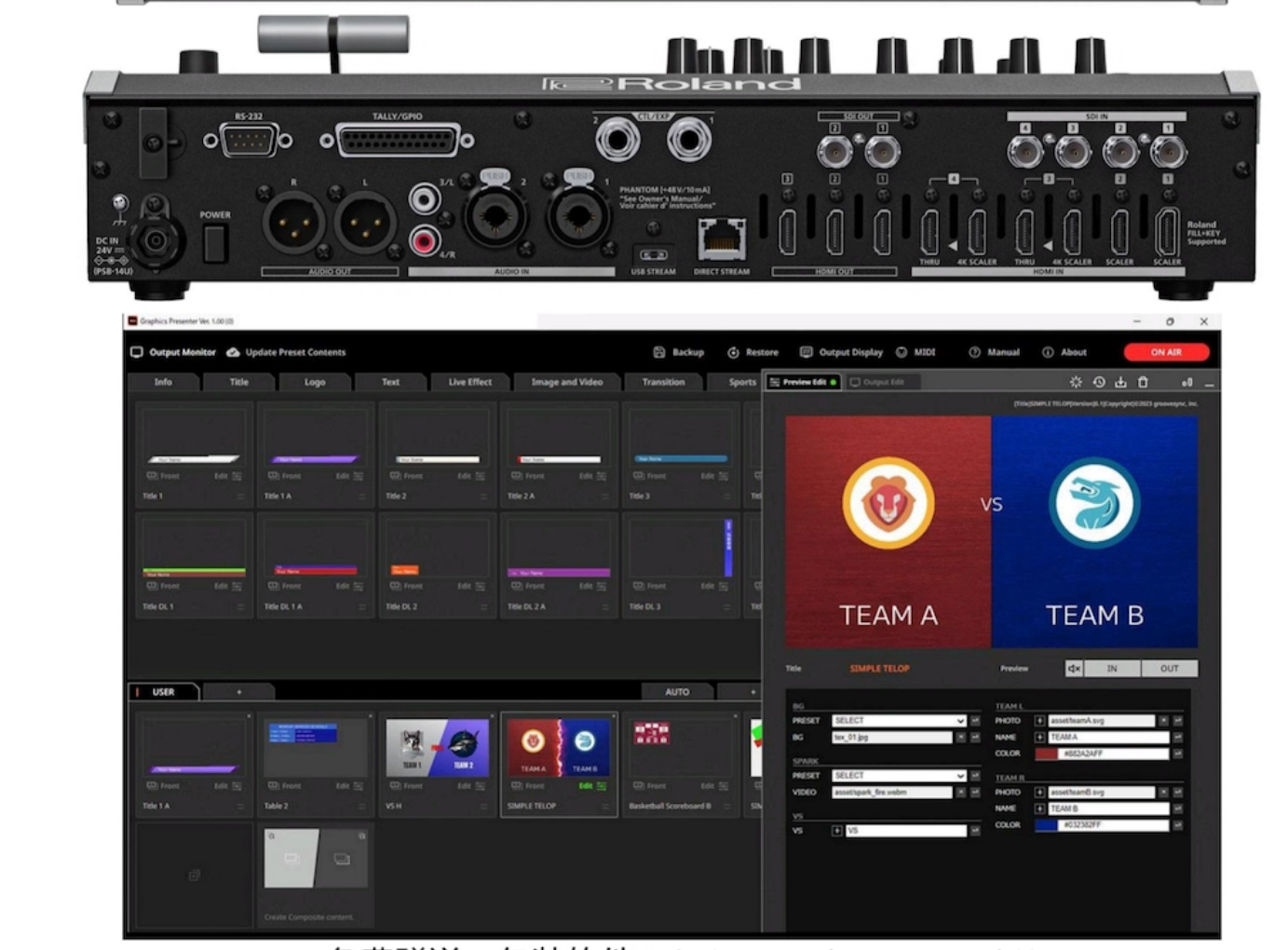Open the menu handle on Table 2 card
Image resolution: width=1288 pixels, height=950 pixels.
362,807
